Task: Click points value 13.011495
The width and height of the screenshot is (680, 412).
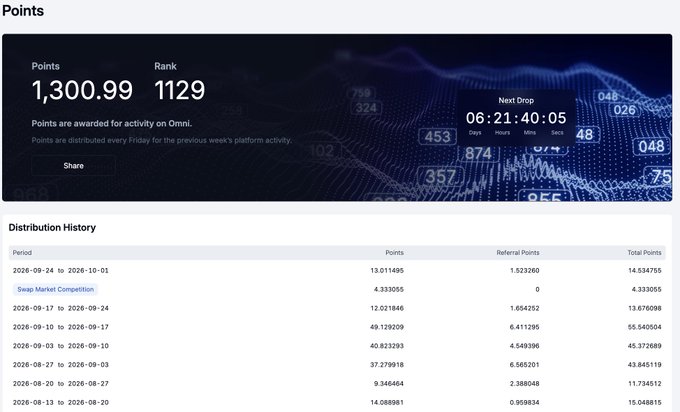Action: pyautogui.click(x=387, y=270)
